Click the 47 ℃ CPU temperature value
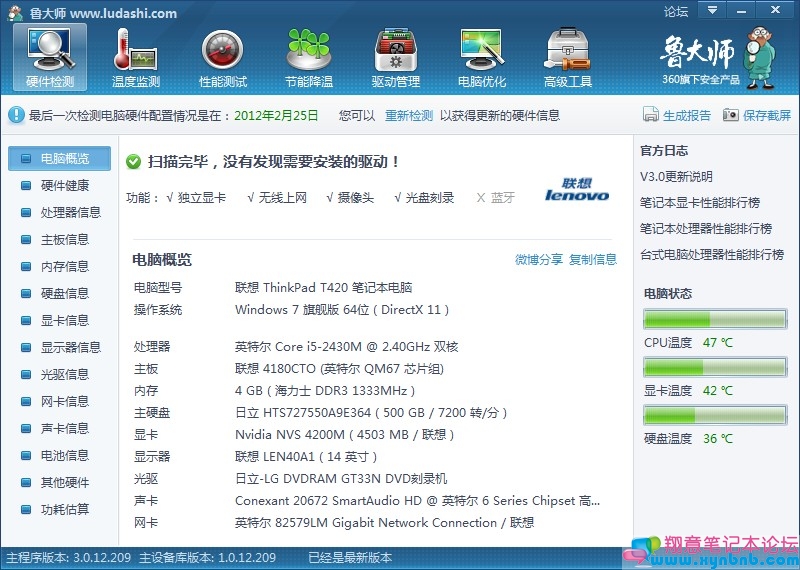The image size is (800, 570). click(717, 342)
